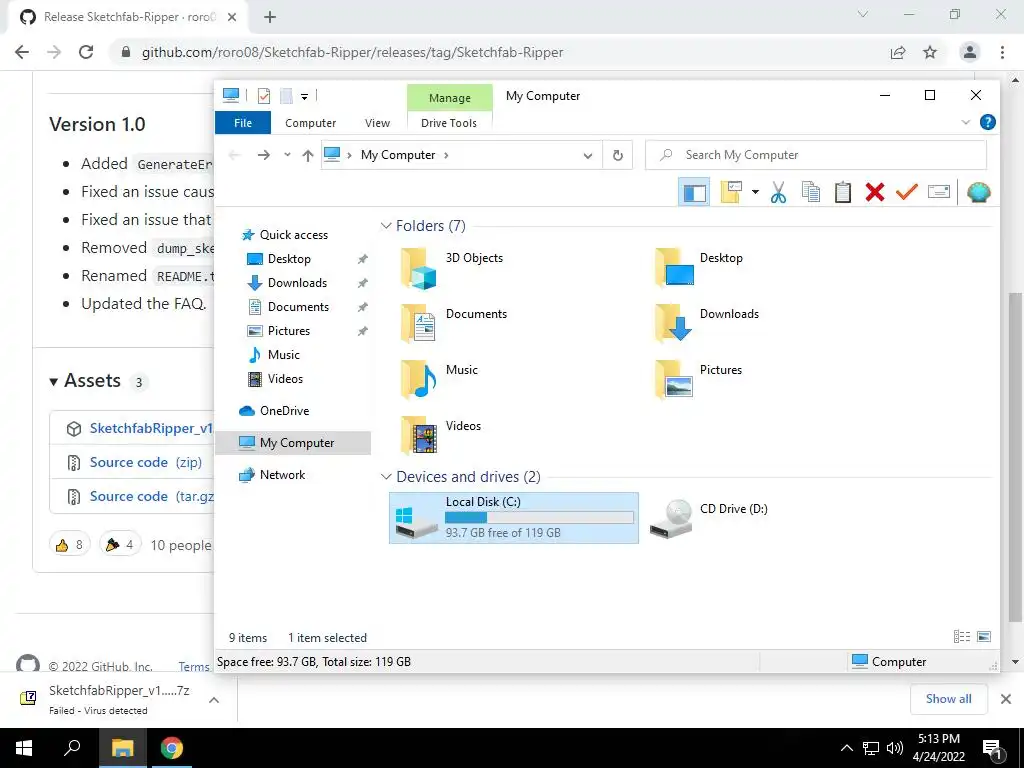Open Source code (zip) link
The height and width of the screenshot is (768, 1024).
point(146,462)
